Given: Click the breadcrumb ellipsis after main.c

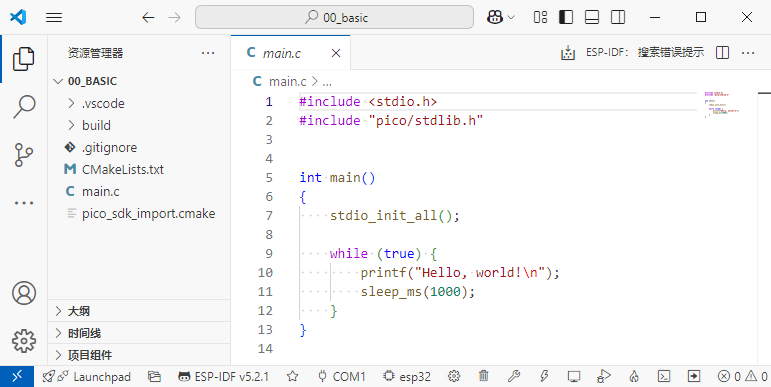Looking at the screenshot, I should pos(326,82).
